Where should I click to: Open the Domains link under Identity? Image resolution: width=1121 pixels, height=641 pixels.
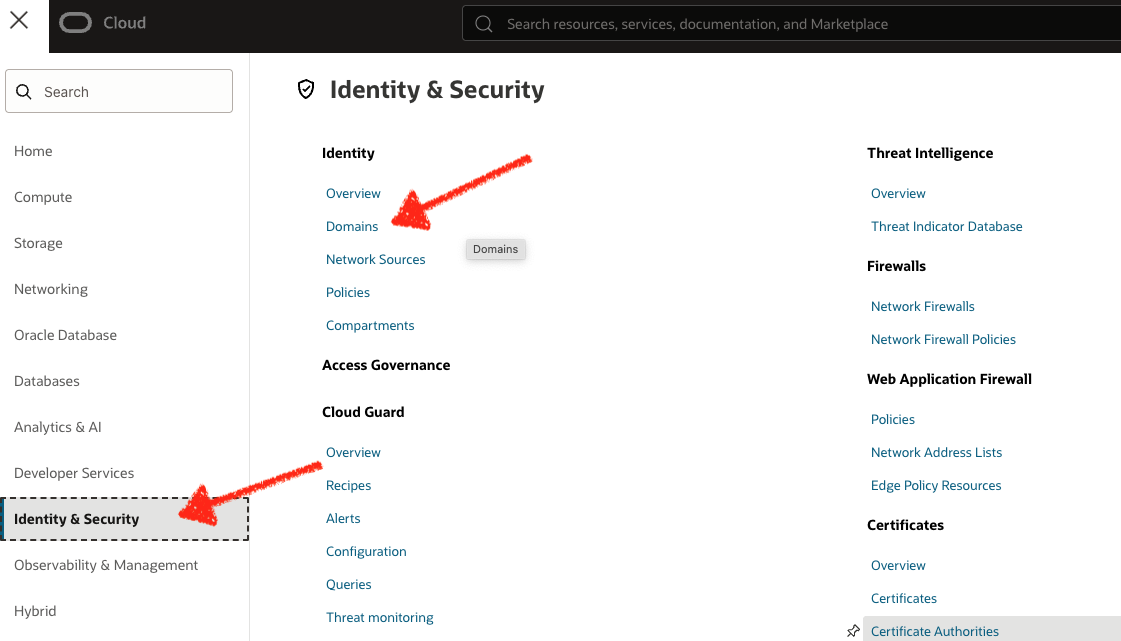click(x=352, y=227)
